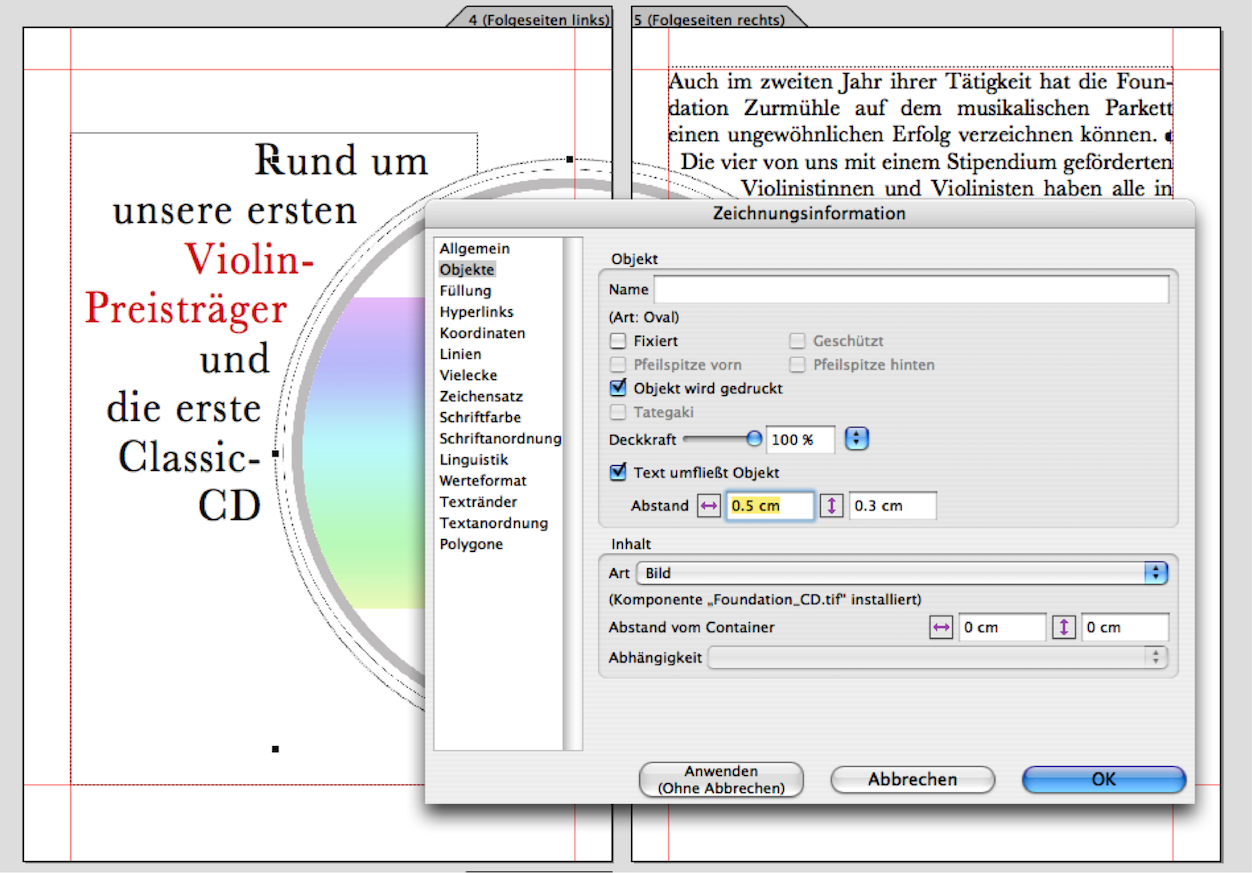Viewport: 1252px width, 873px height.
Task: Click the Deckkraft opacity slider handle
Action: pos(754,438)
